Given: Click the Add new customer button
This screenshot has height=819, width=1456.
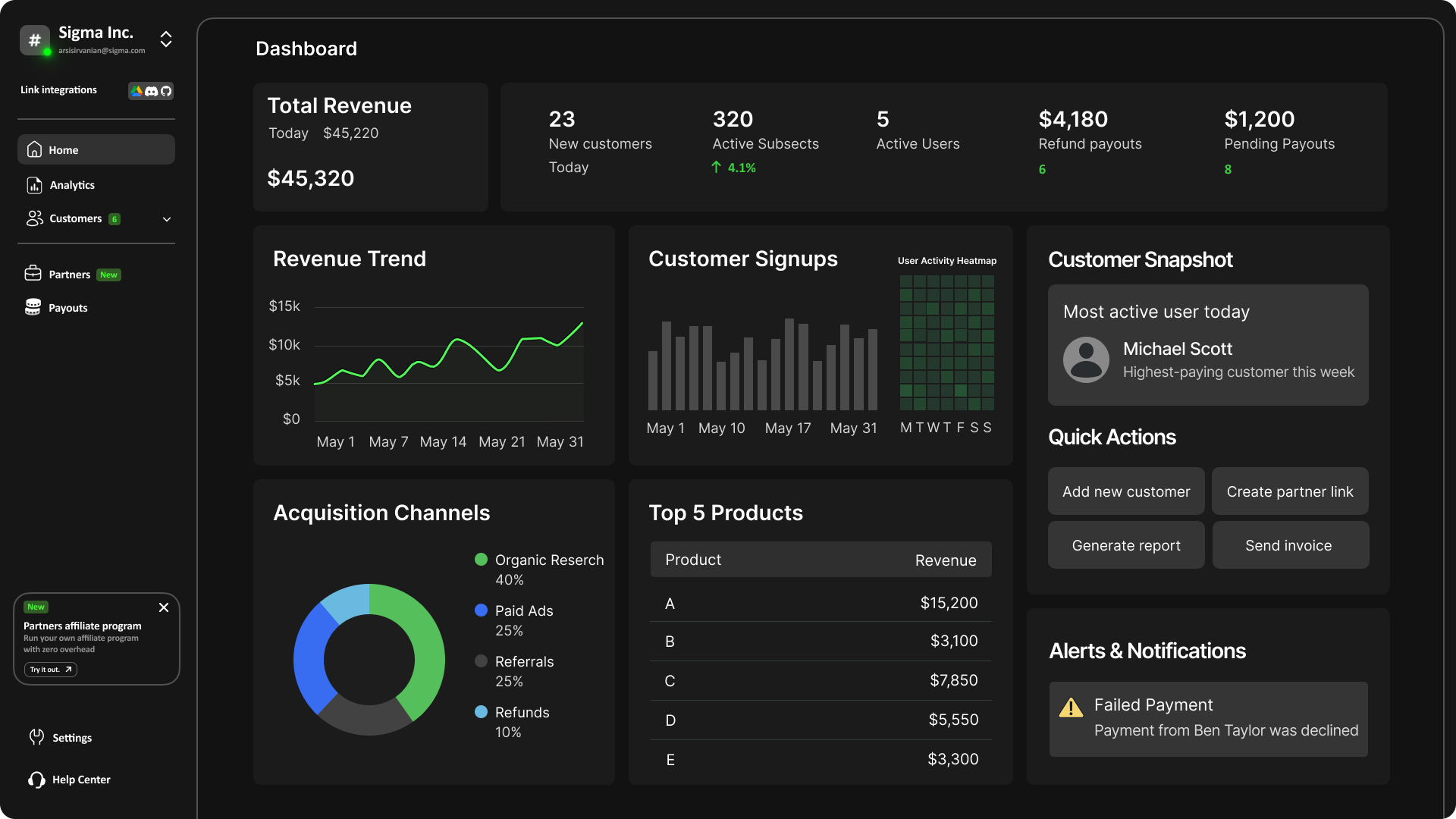Looking at the screenshot, I should pos(1125,491).
